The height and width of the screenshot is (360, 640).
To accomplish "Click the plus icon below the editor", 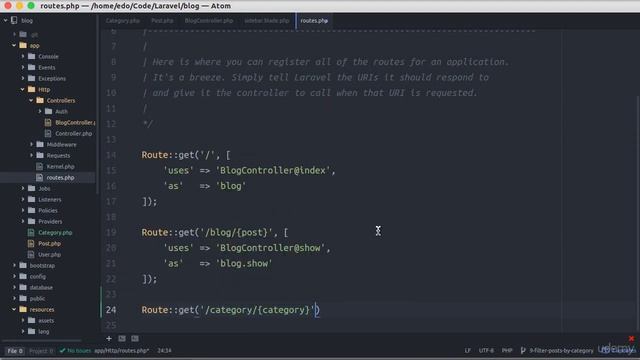I will [x=109, y=338].
